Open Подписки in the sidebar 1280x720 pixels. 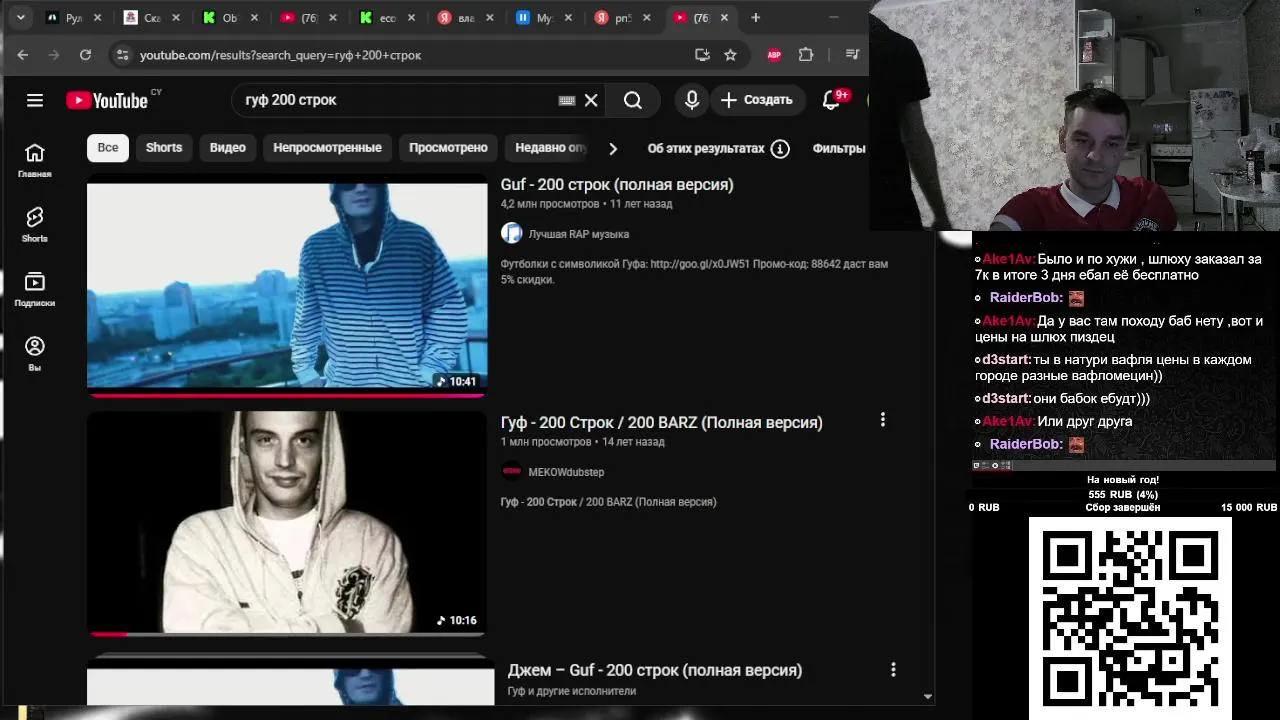coord(35,289)
